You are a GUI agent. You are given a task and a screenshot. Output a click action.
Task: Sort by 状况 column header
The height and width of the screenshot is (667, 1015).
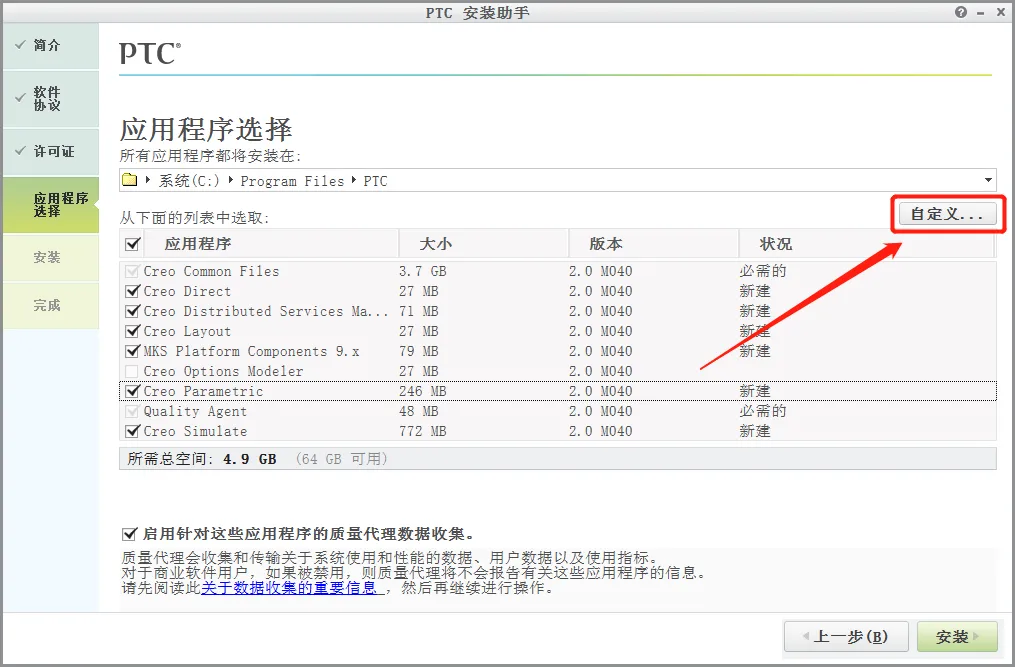[x=866, y=244]
